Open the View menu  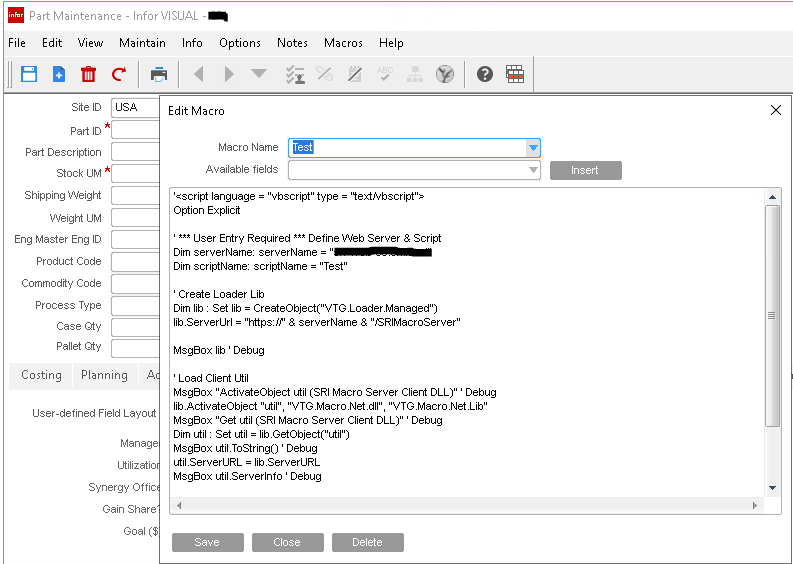tap(90, 43)
